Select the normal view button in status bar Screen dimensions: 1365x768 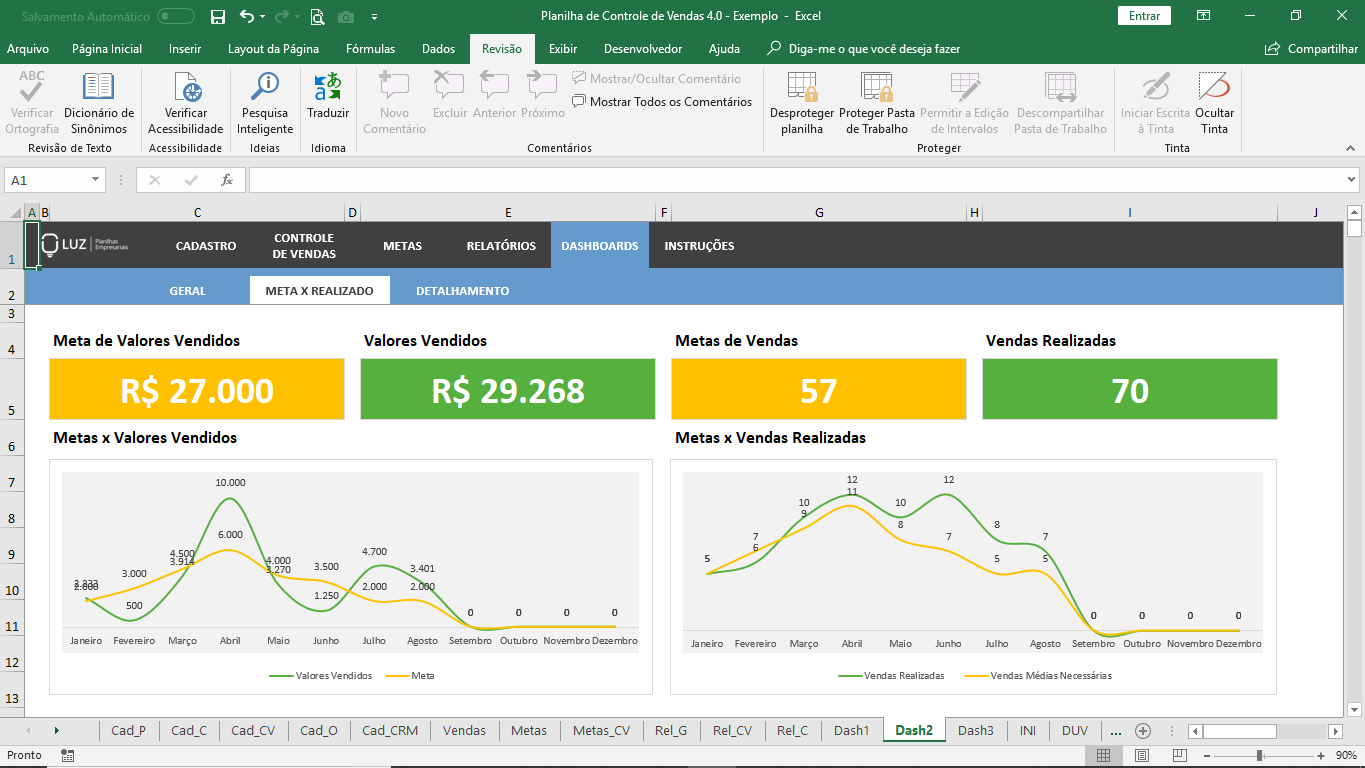coord(1104,756)
